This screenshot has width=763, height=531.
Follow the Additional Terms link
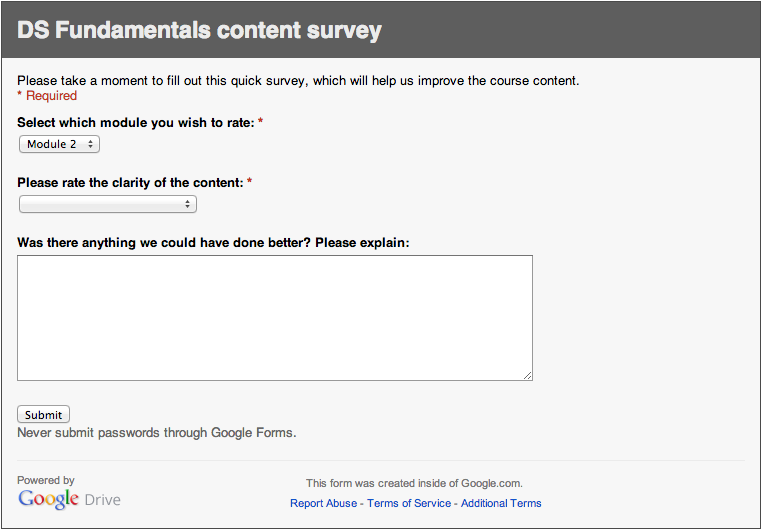point(501,503)
